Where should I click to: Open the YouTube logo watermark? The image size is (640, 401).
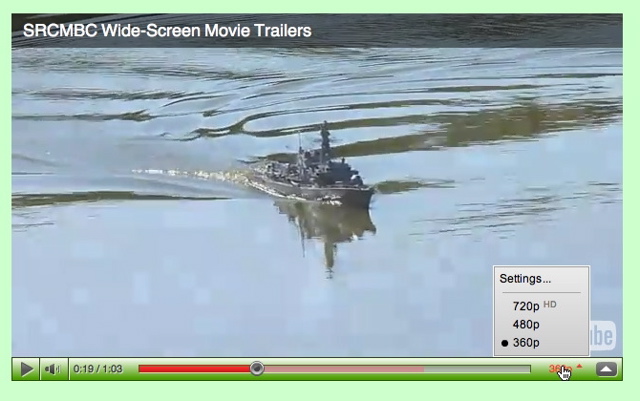pyautogui.click(x=603, y=336)
